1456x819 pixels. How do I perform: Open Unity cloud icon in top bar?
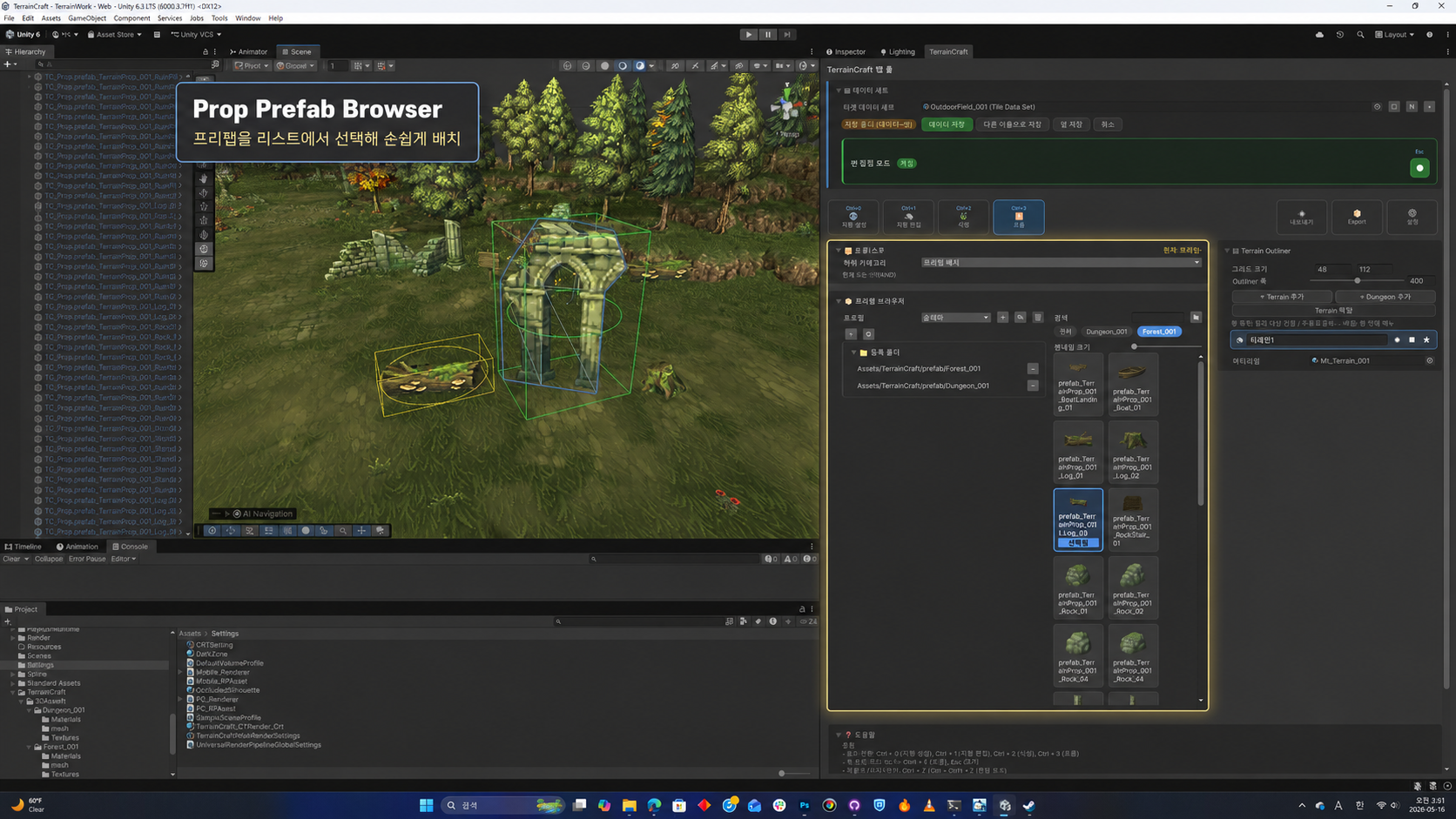pyautogui.click(x=1319, y=35)
